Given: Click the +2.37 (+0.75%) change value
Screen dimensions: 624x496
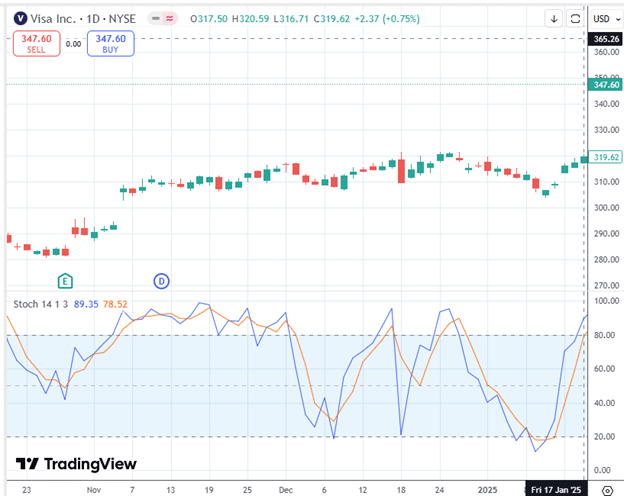Looking at the screenshot, I should 387,19.
